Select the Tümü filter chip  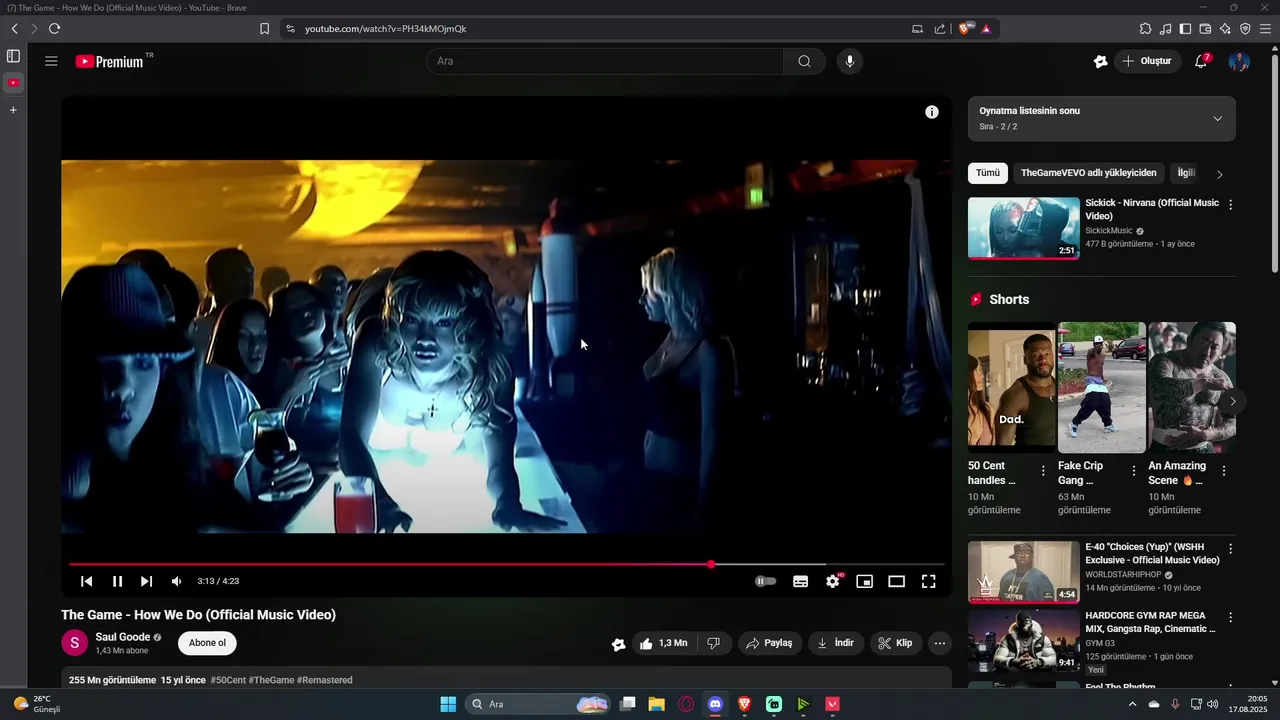pos(988,173)
